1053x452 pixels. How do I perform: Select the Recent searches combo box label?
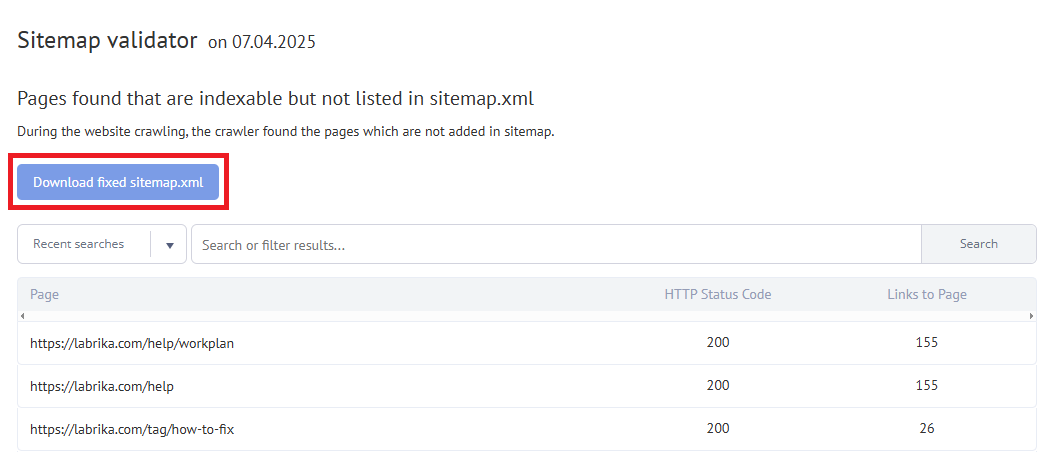(79, 244)
